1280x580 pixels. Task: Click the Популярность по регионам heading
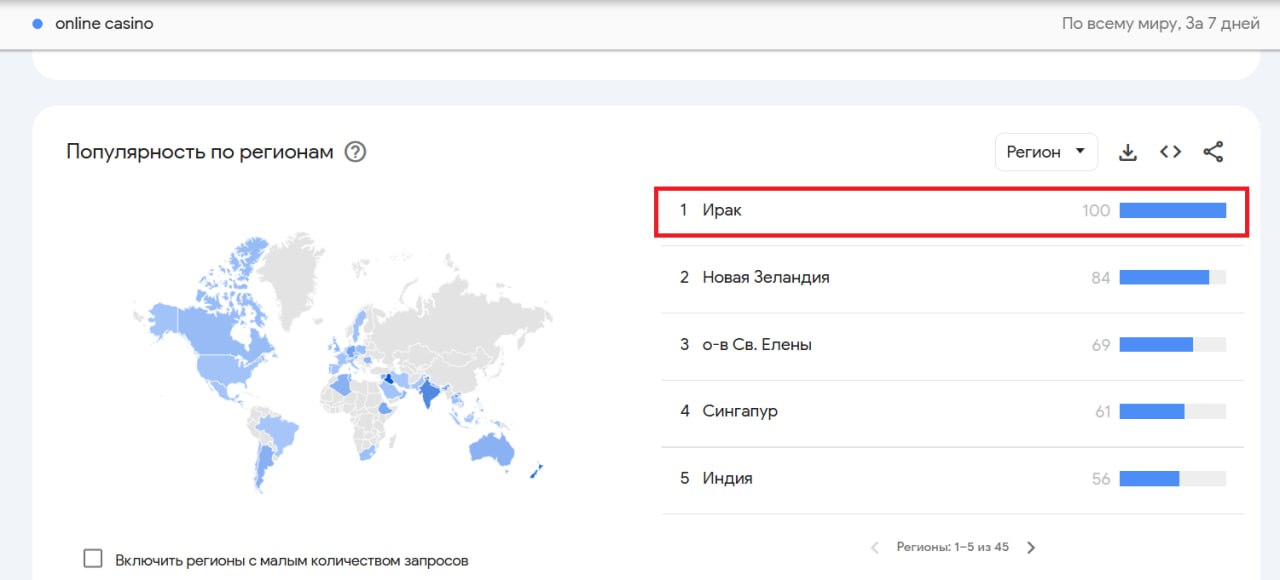[x=200, y=151]
